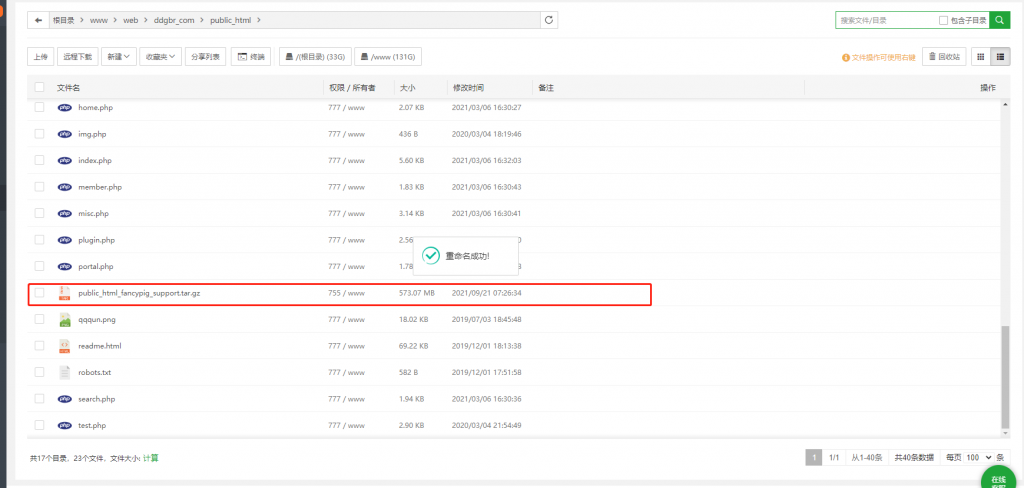Expand path chevron after ddgbr_com

pos(202,20)
